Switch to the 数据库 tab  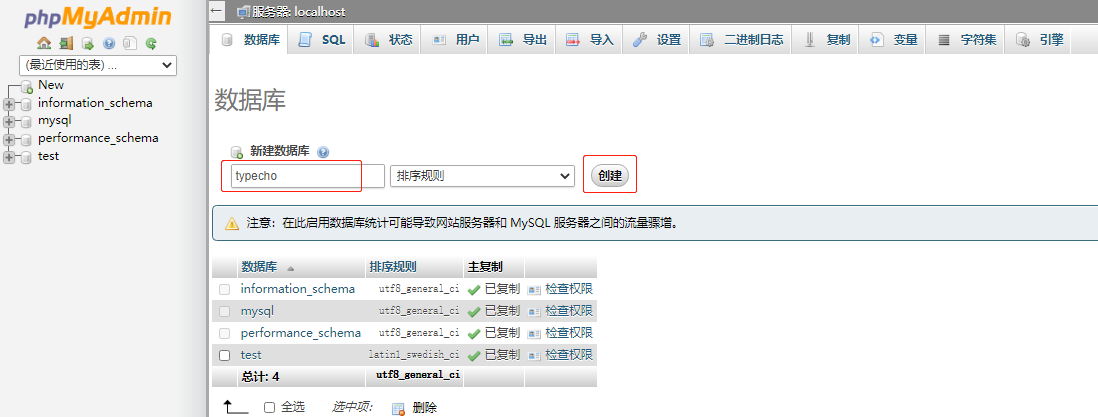click(249, 40)
